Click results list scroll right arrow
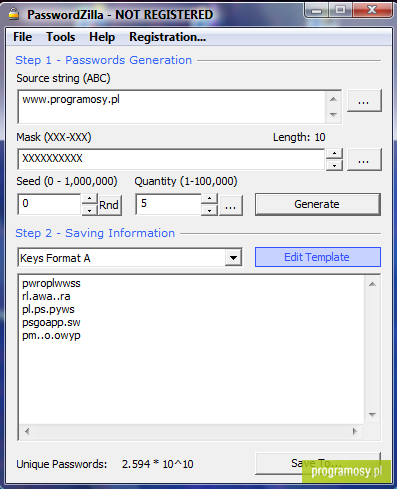This screenshot has width=397, height=489. point(355,431)
